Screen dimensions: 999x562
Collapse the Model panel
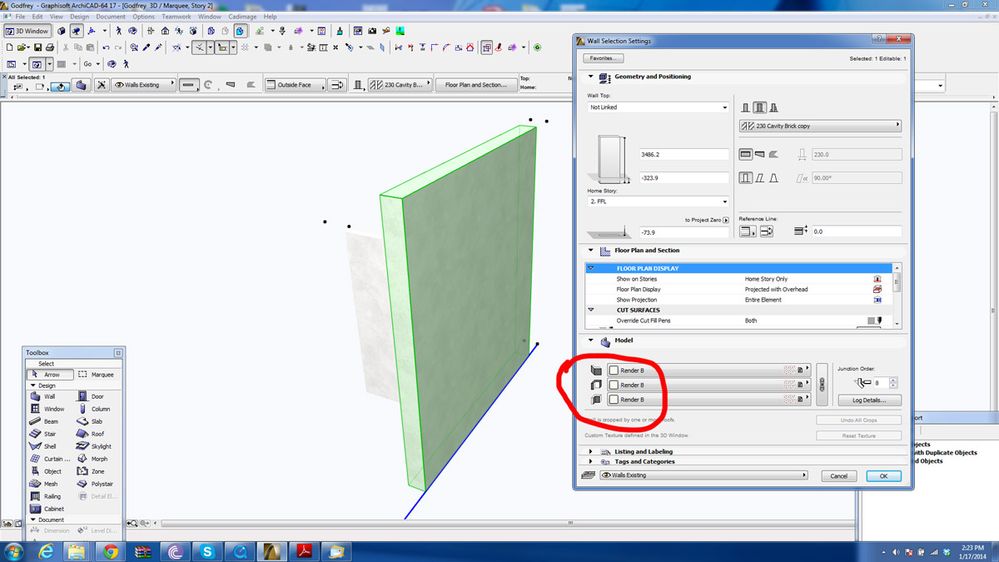pos(591,340)
